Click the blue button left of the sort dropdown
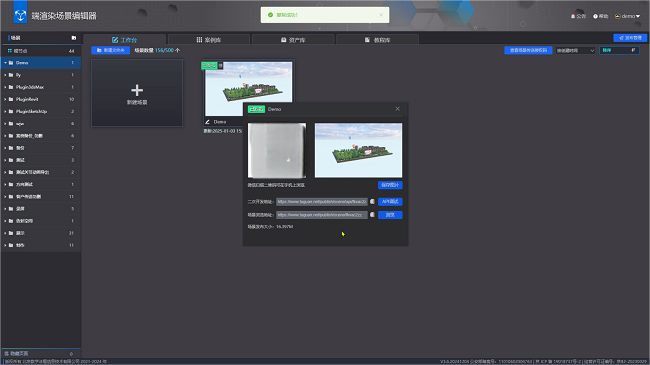This screenshot has width=650, height=365. (528, 50)
